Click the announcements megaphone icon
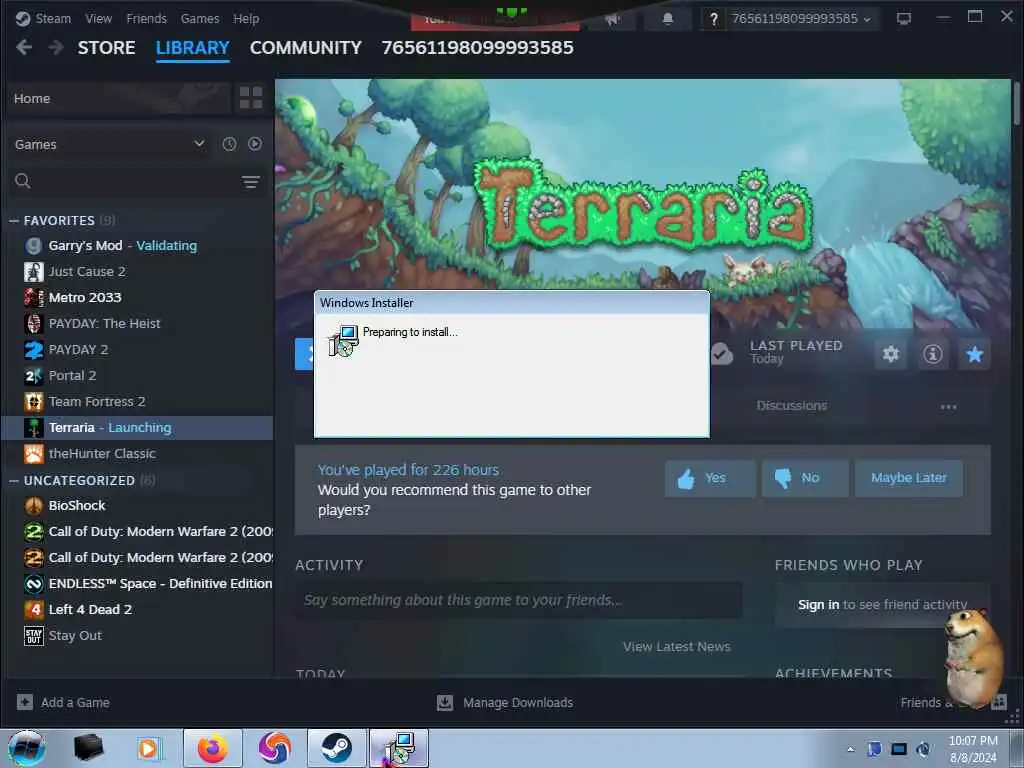 (x=612, y=19)
